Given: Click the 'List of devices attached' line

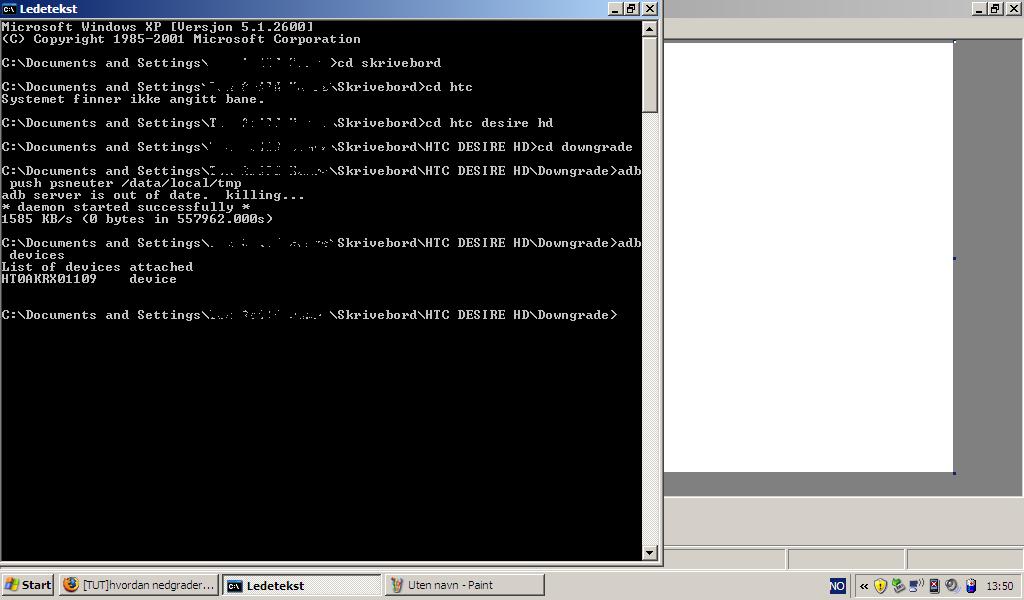Looking at the screenshot, I should coord(97,267).
